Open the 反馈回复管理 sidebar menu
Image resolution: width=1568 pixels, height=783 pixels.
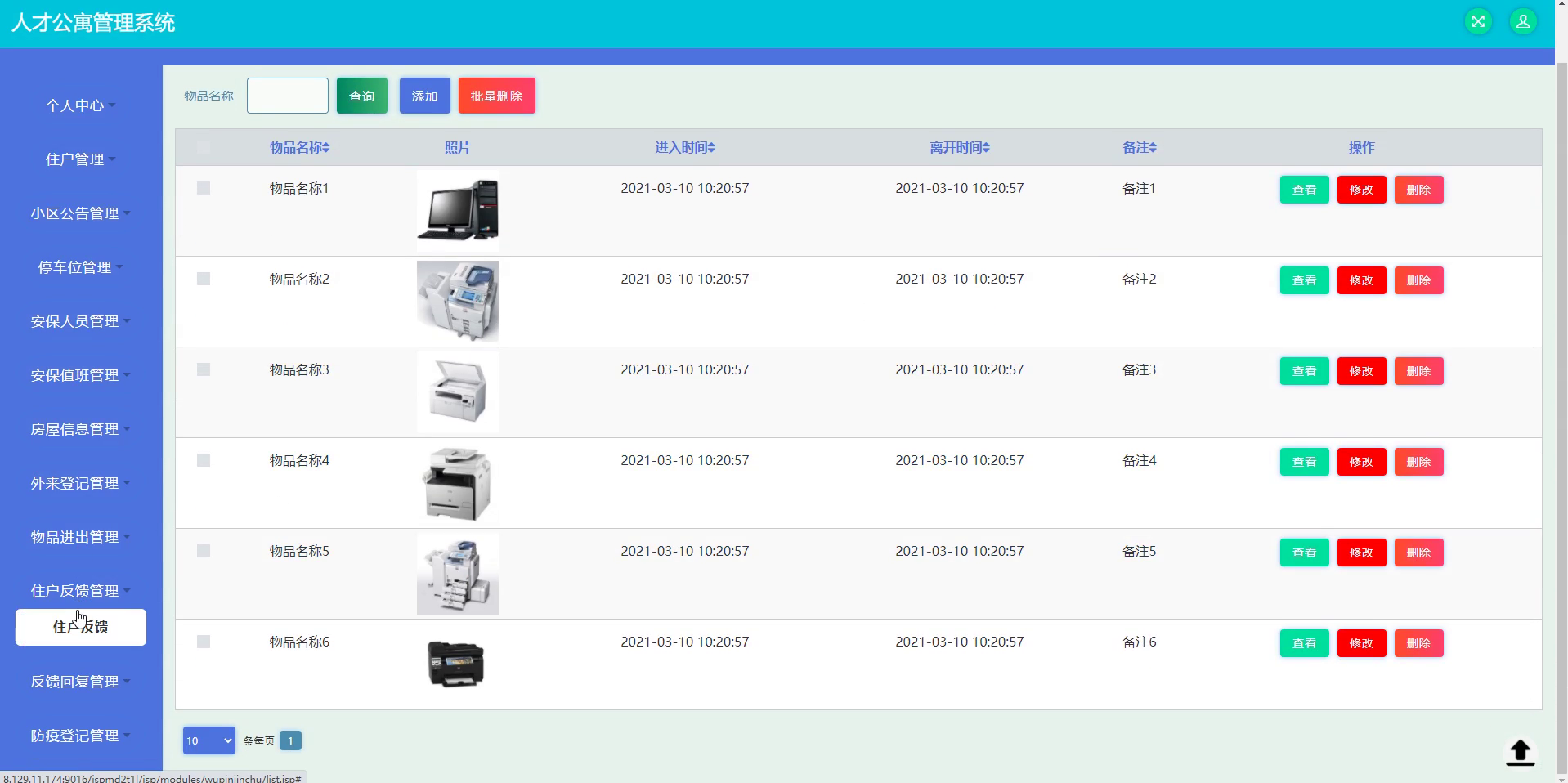(x=81, y=682)
